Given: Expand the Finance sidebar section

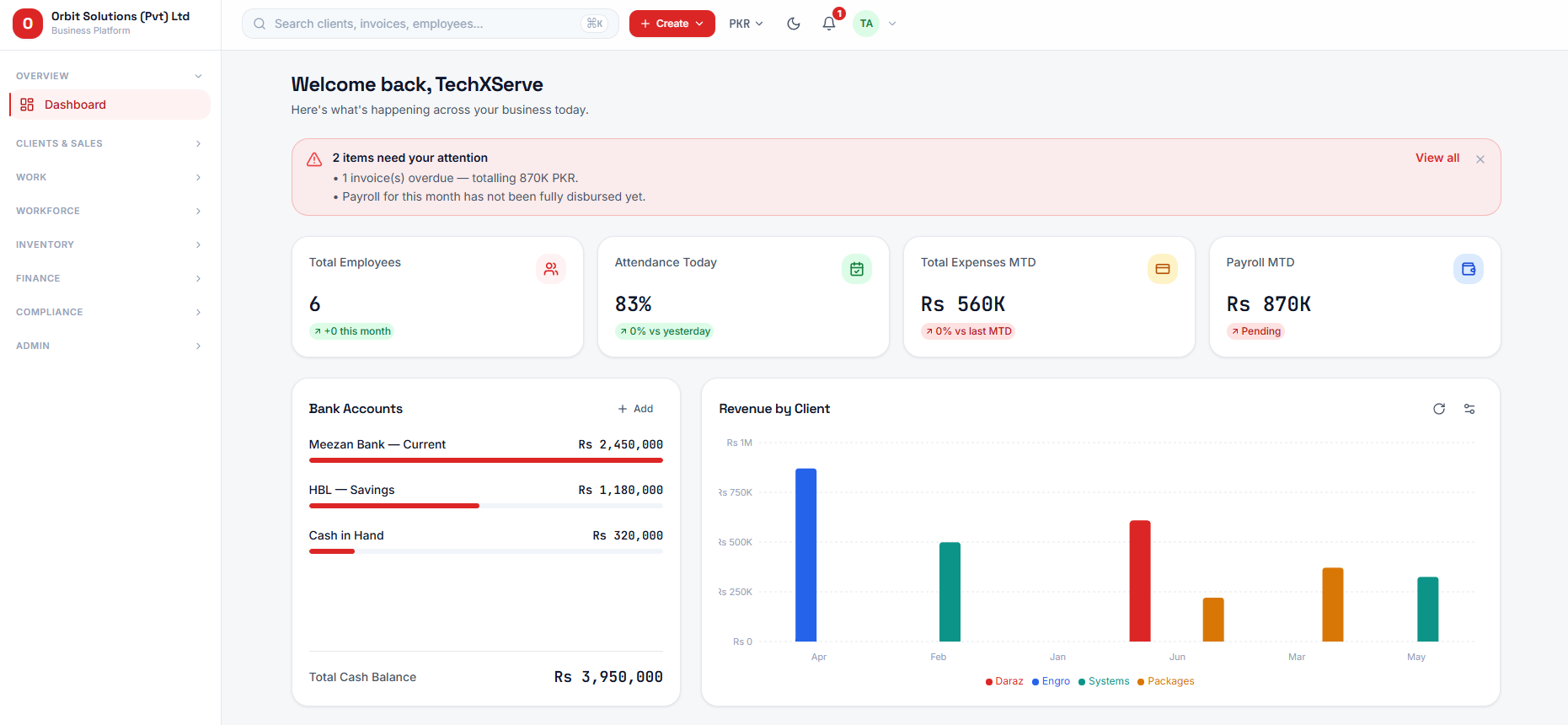Looking at the screenshot, I should [110, 278].
